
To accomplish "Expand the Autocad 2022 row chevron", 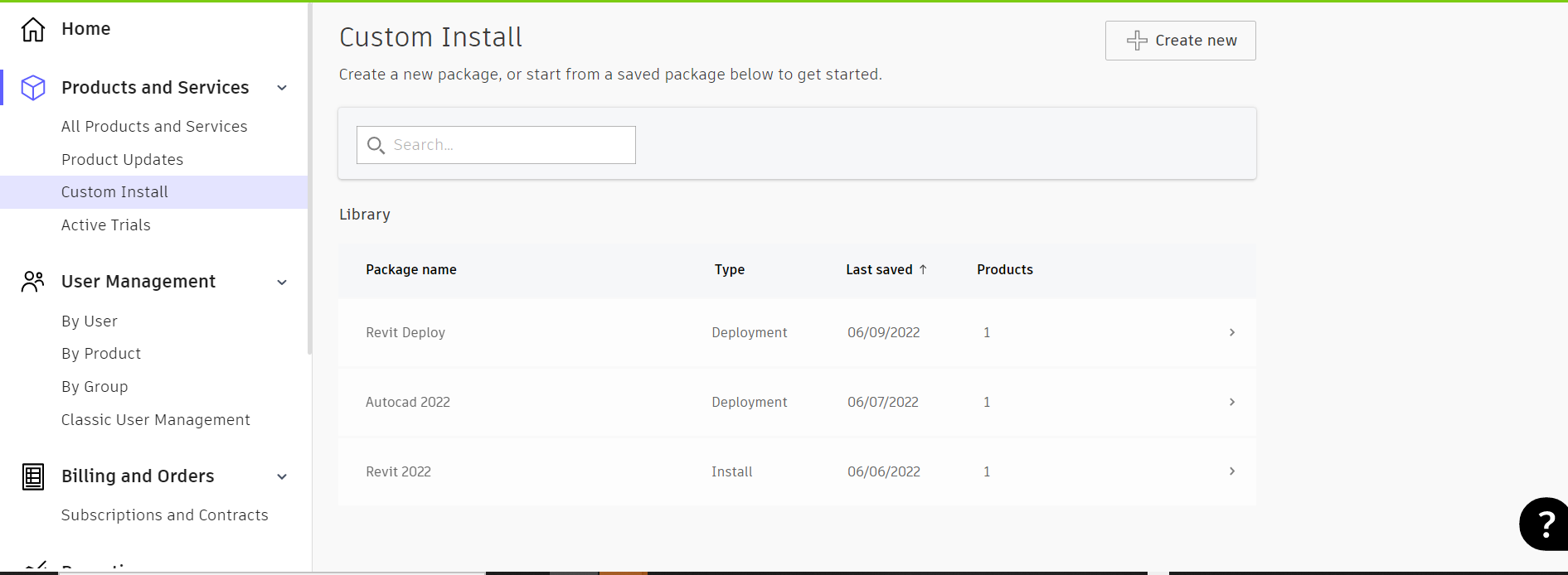I will pyautogui.click(x=1232, y=402).
